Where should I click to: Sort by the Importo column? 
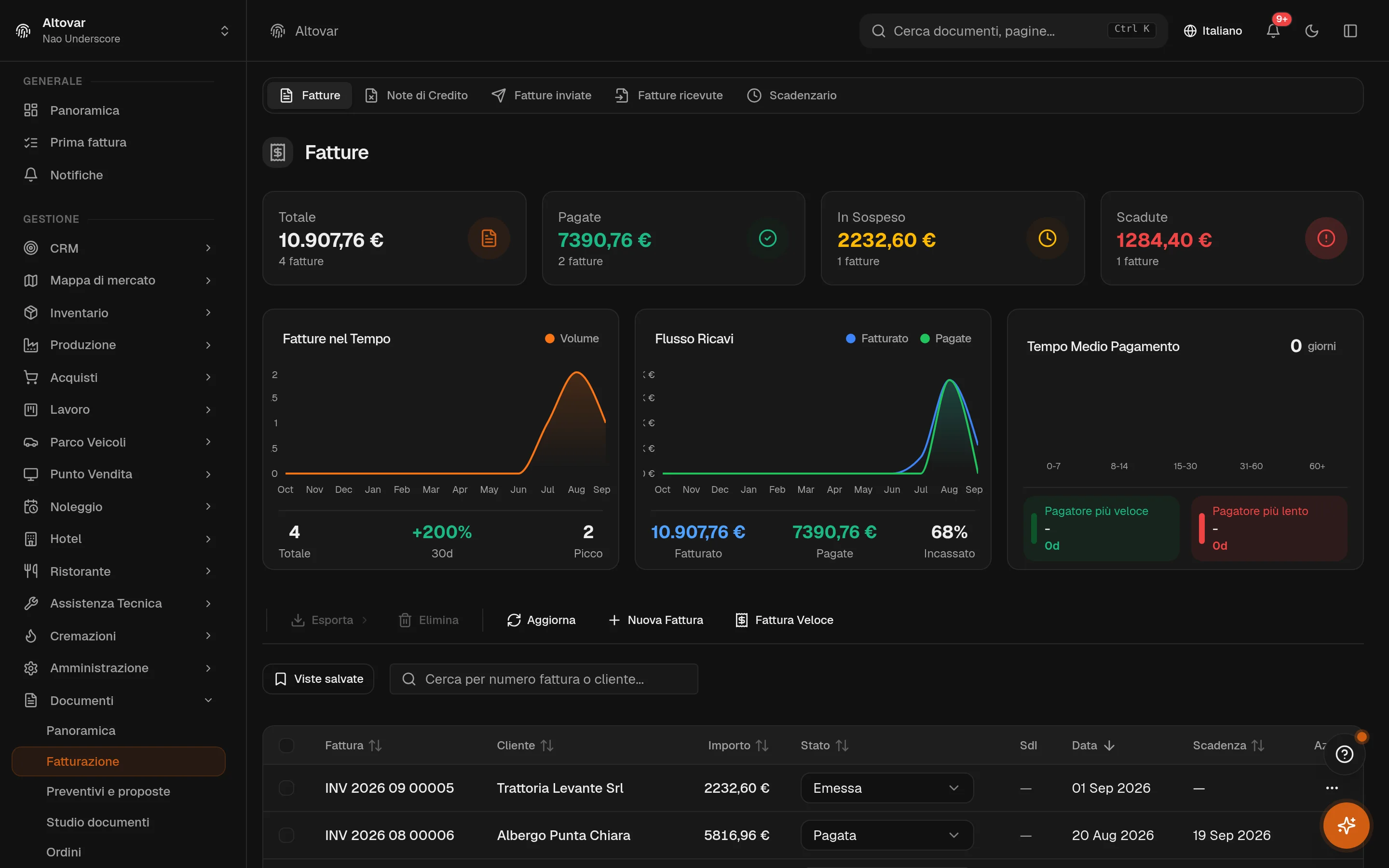coord(738,745)
